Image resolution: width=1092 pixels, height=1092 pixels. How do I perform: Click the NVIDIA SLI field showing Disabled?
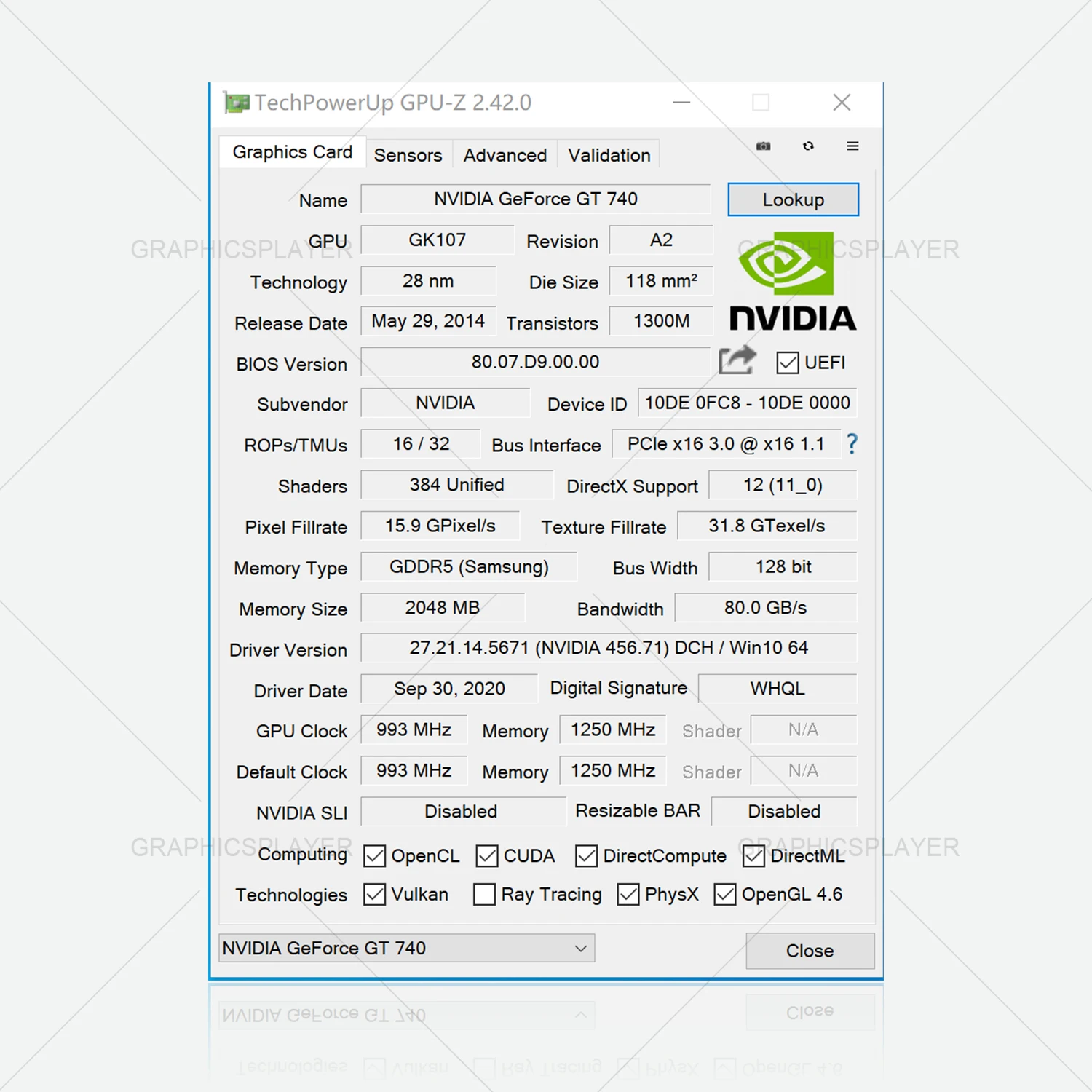pyautogui.click(x=463, y=811)
